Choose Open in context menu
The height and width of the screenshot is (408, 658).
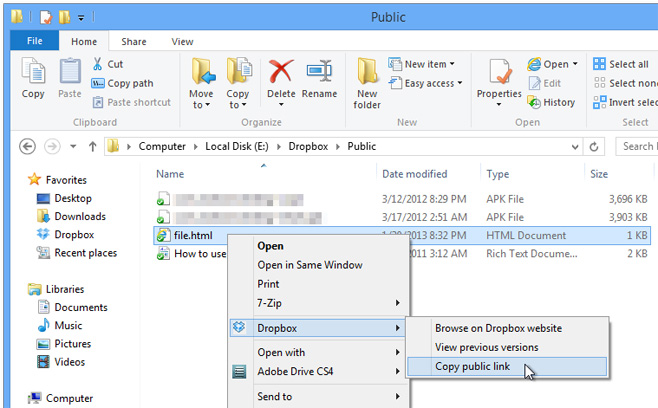pos(270,246)
